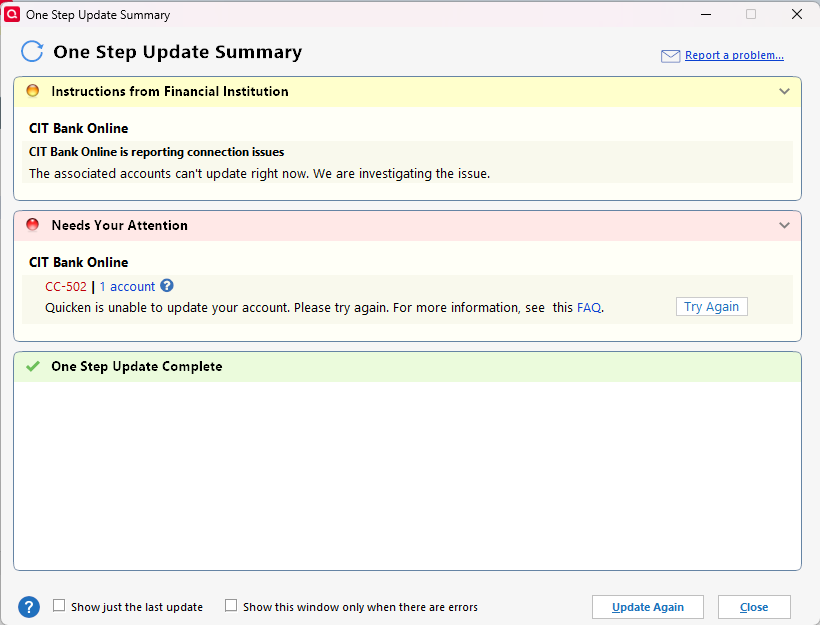This screenshot has width=820, height=625.
Task: Click the Quicken logo in the title bar
Action: pyautogui.click(x=12, y=14)
